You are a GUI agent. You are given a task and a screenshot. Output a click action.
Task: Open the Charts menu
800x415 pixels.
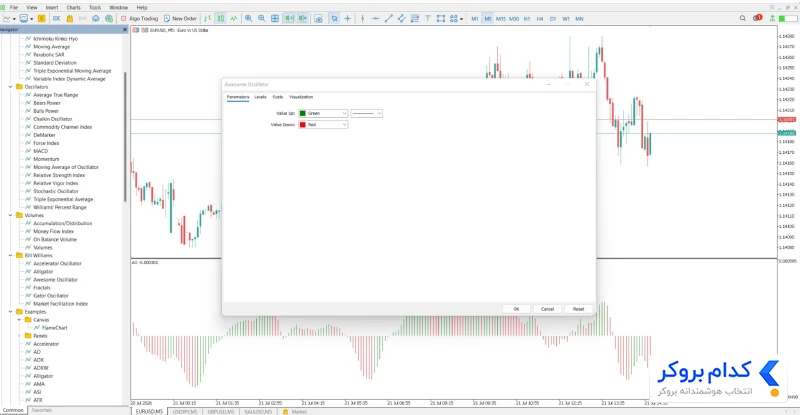(73, 8)
